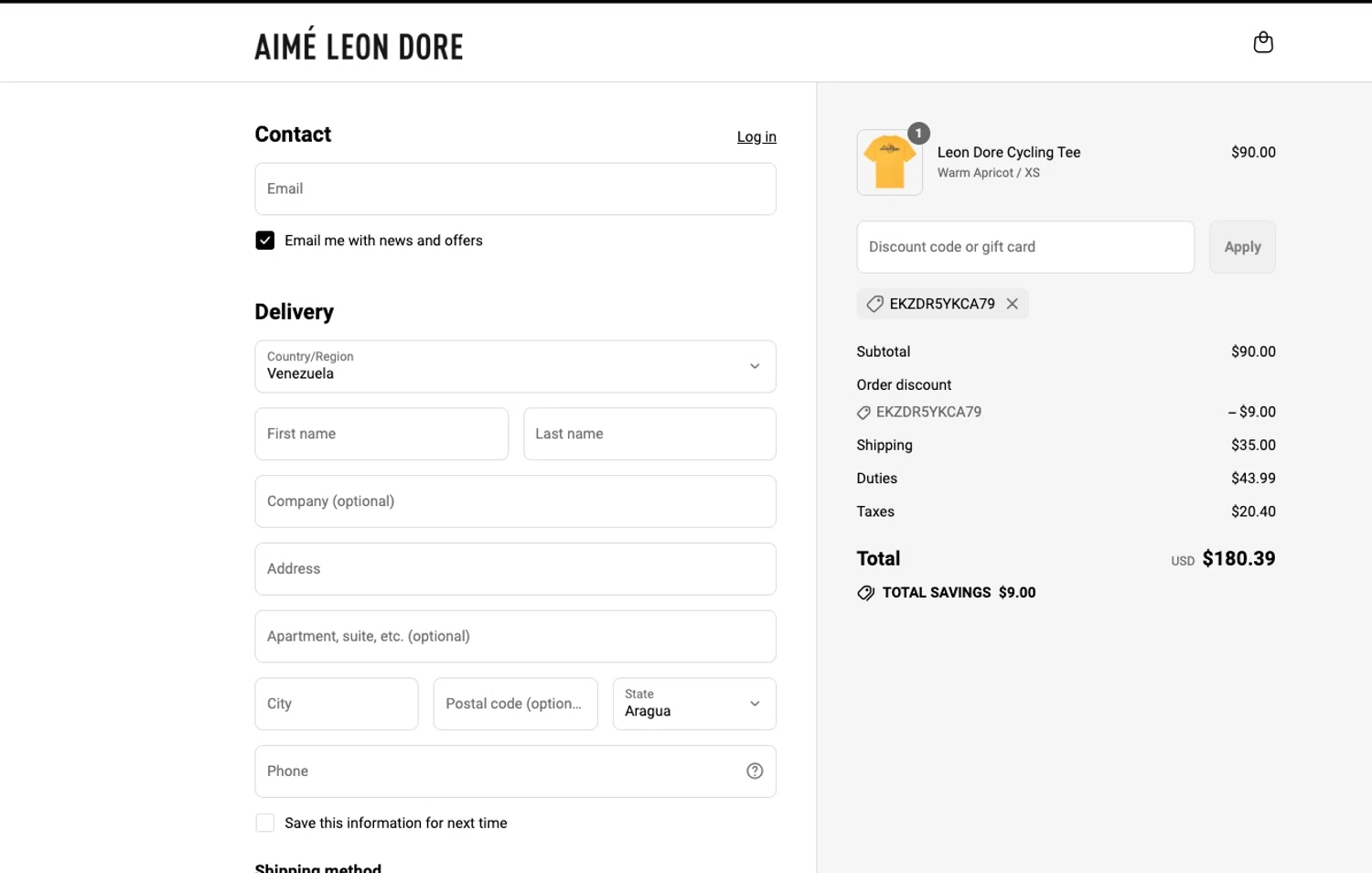Click the item quantity badge on the tee
The height and width of the screenshot is (873, 1372).
[x=919, y=134]
